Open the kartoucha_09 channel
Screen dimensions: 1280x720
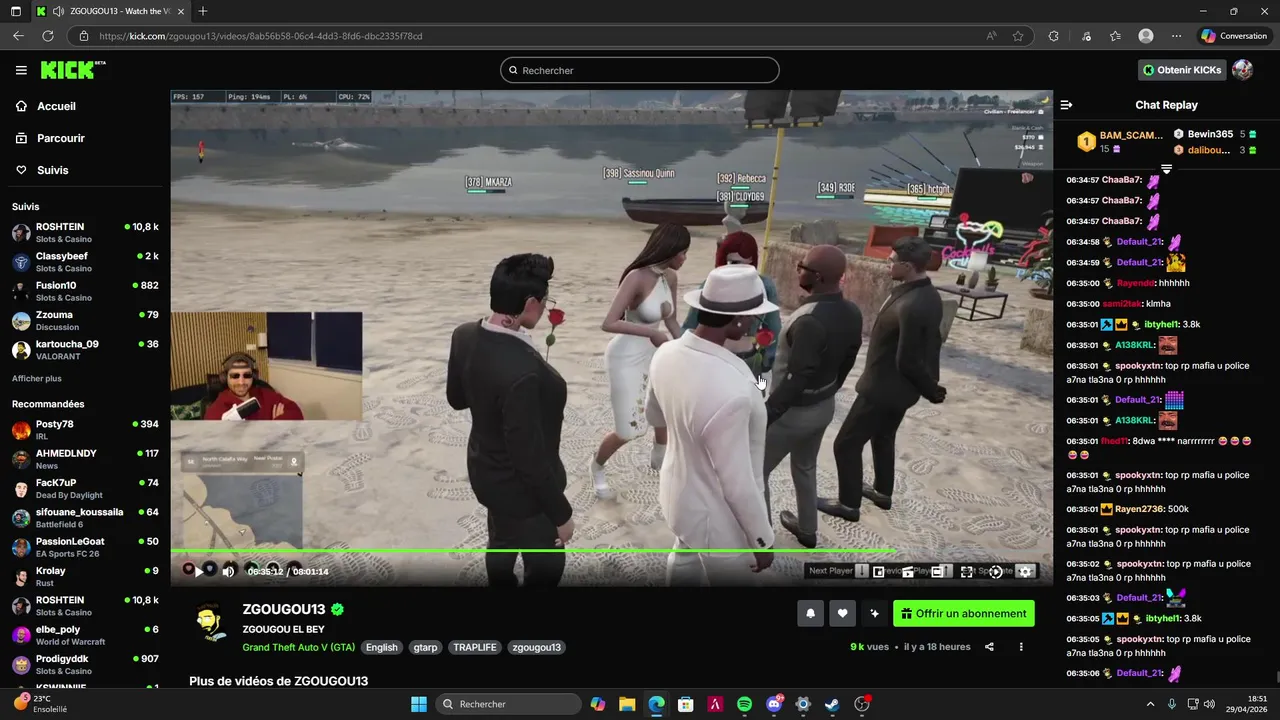85,350
